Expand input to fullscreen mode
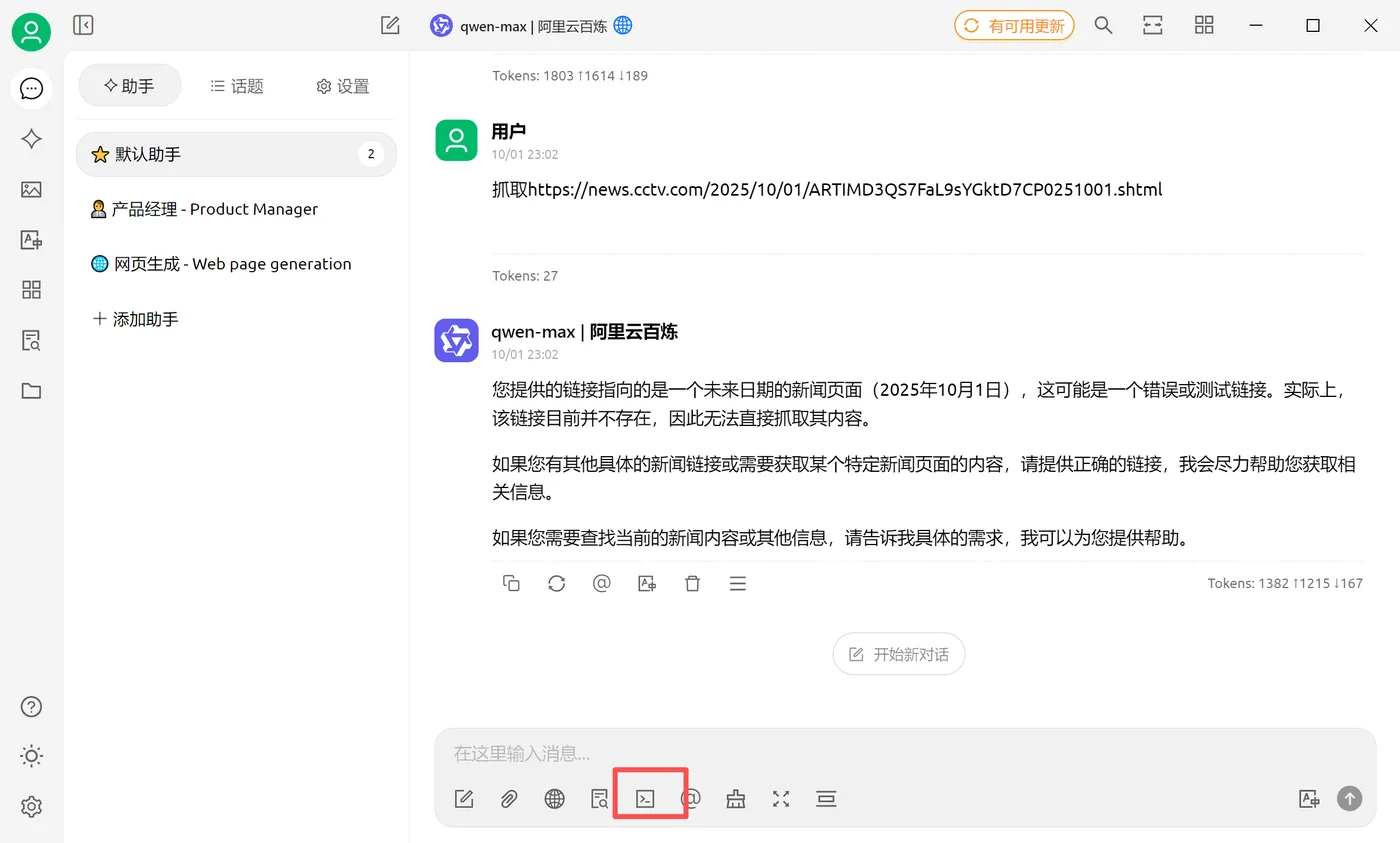Image resolution: width=1400 pixels, height=843 pixels. pos(780,798)
